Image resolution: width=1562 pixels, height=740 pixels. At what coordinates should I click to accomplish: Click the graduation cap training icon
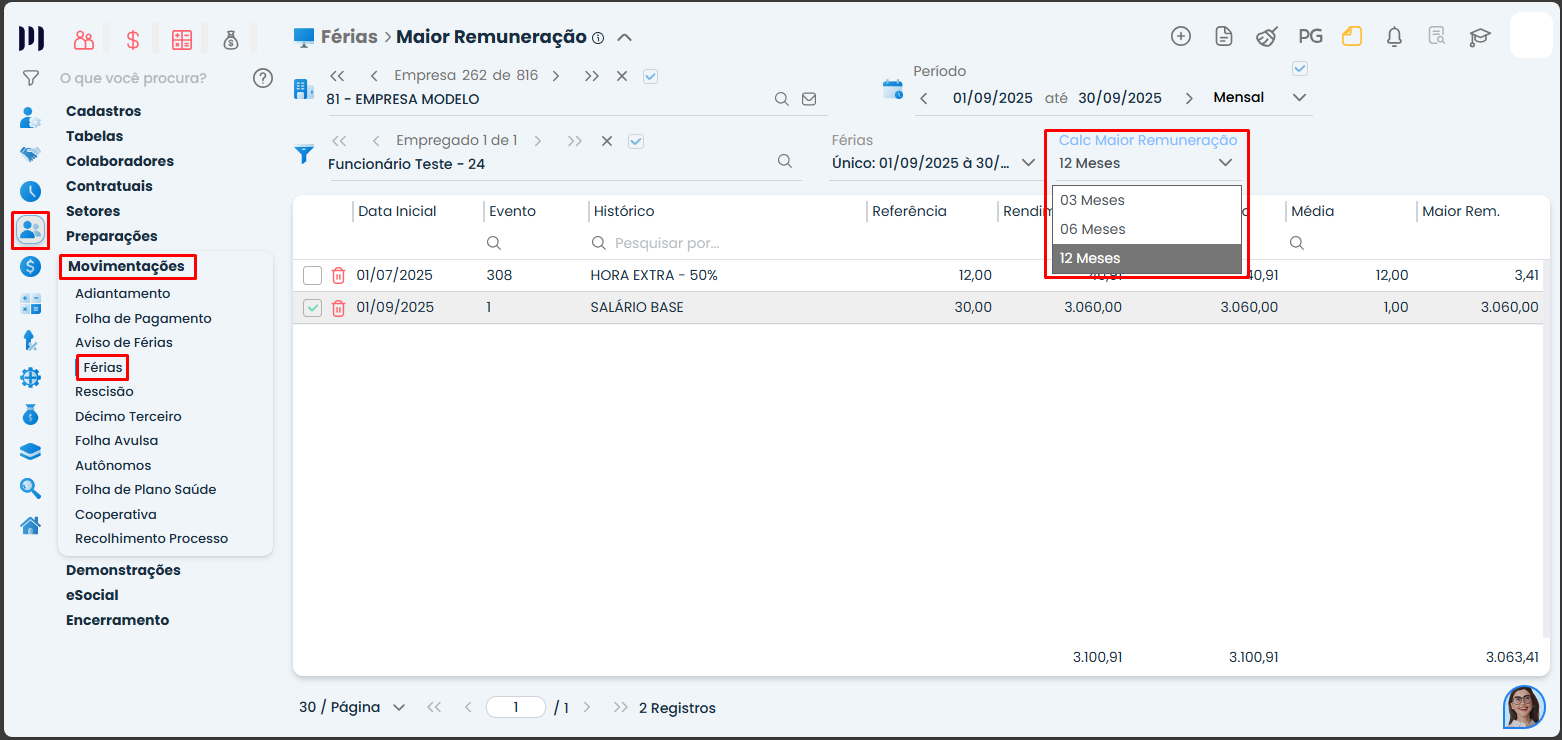(1479, 37)
